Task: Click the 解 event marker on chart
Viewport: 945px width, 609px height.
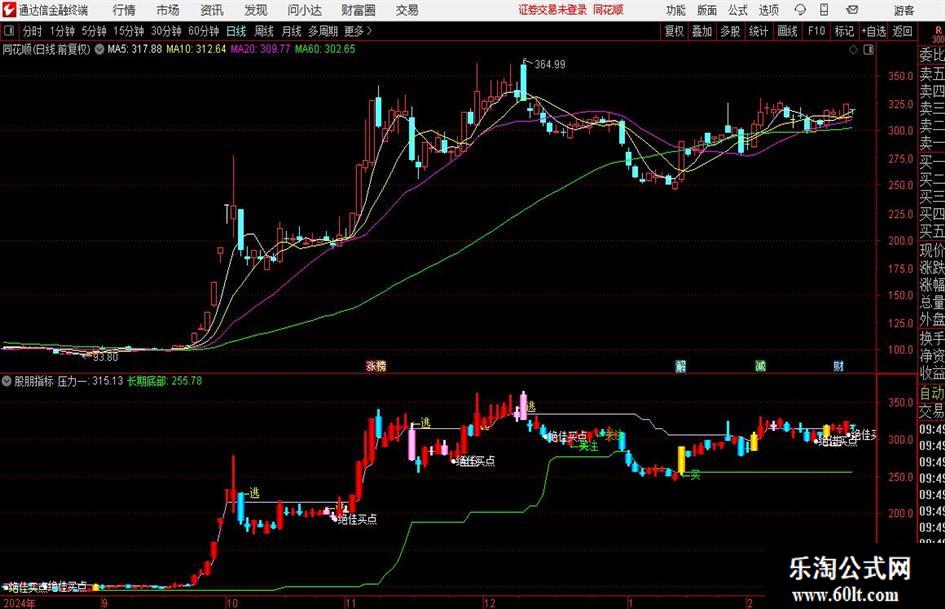Action: point(680,365)
